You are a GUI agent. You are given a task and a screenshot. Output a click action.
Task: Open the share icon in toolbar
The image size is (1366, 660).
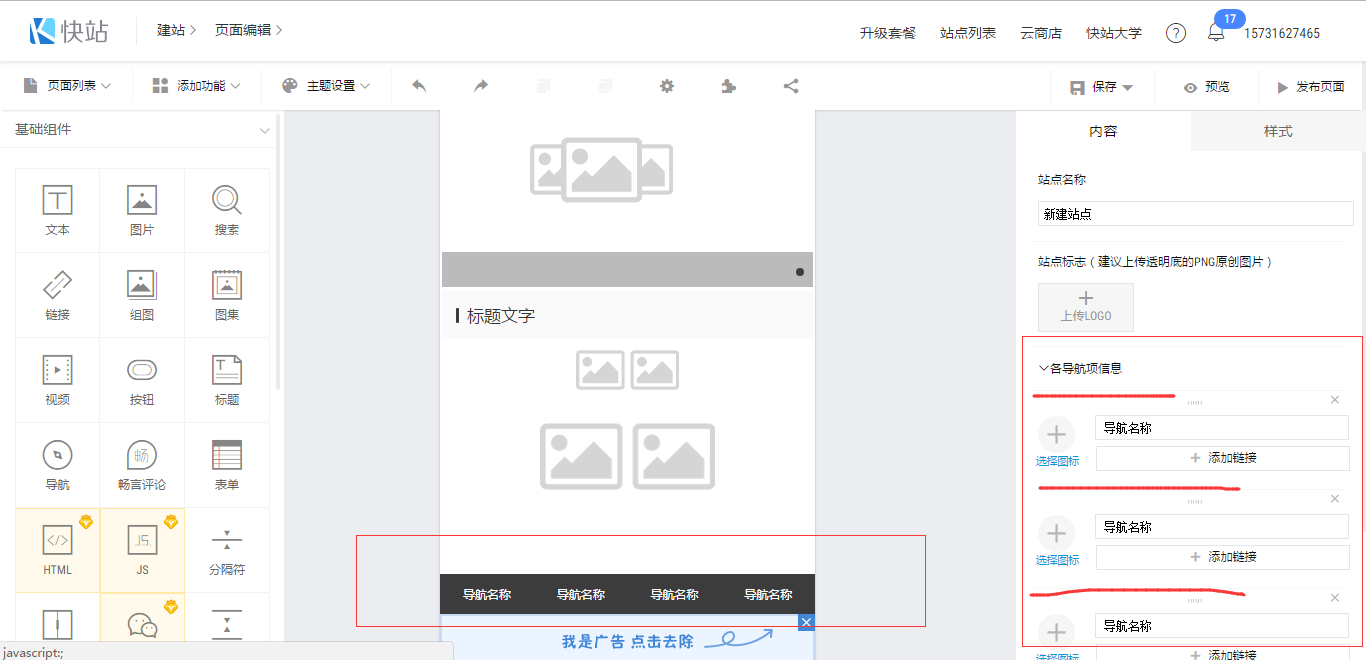click(791, 86)
